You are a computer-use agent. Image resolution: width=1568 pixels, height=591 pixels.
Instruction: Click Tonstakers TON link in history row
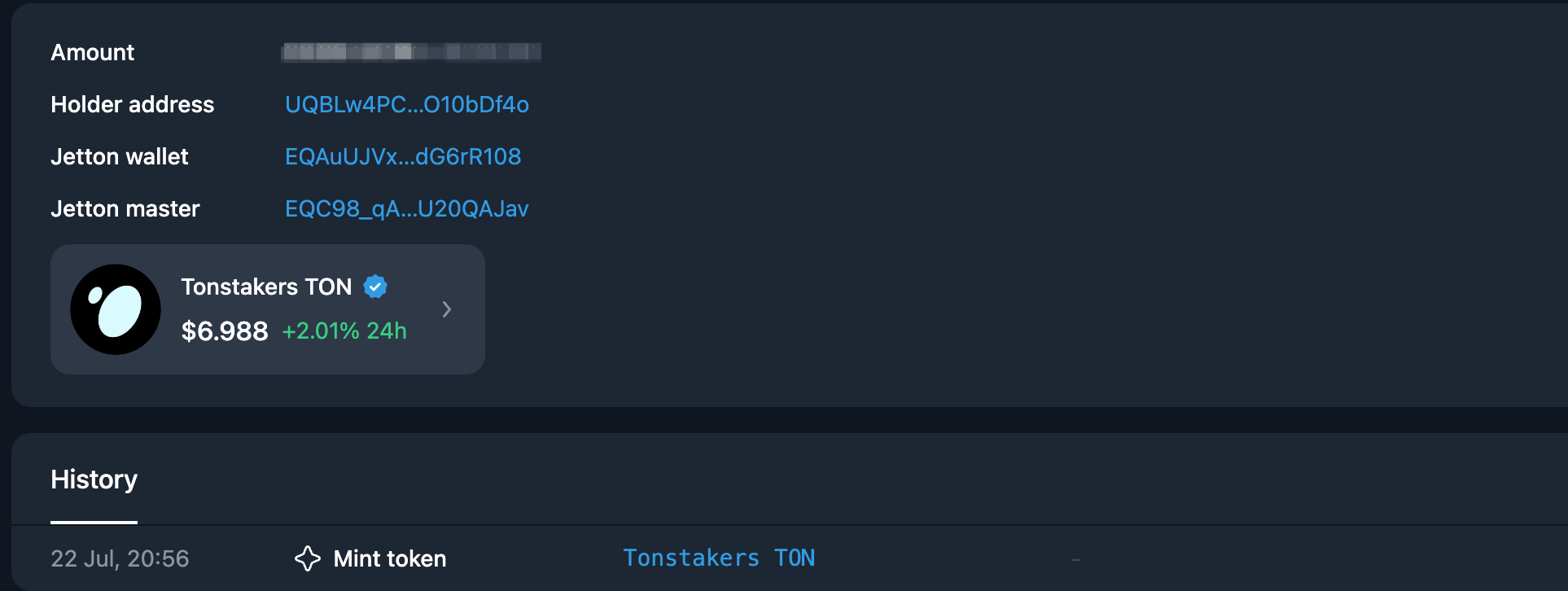click(718, 558)
